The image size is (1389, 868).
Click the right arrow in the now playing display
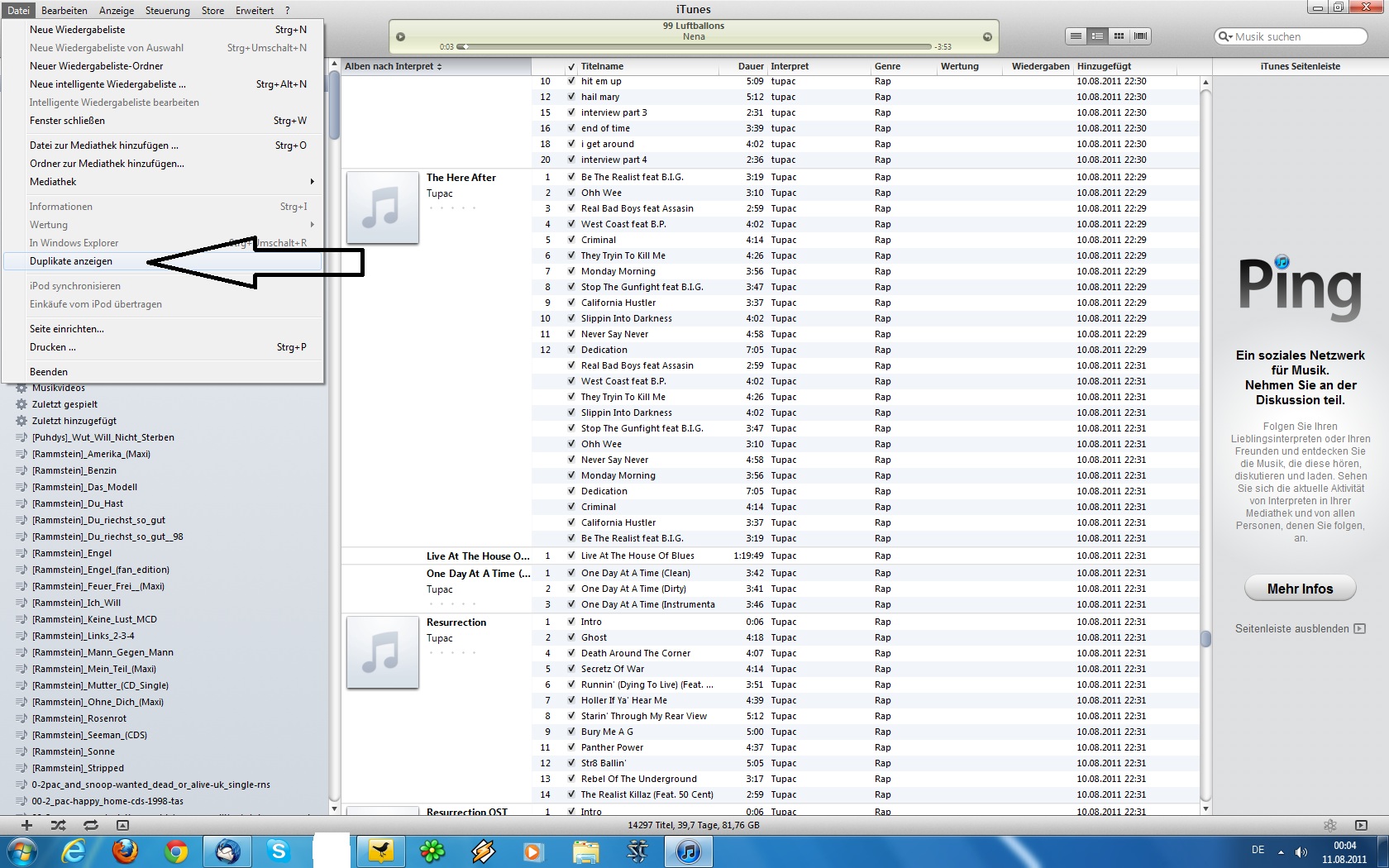(987, 36)
